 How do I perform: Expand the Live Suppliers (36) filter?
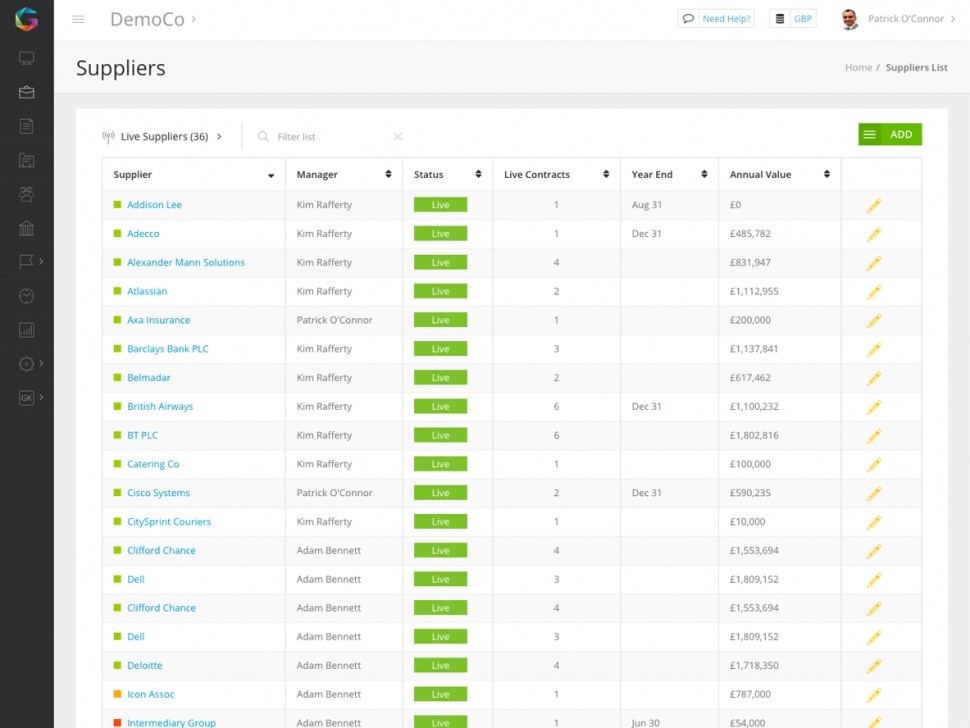click(162, 137)
